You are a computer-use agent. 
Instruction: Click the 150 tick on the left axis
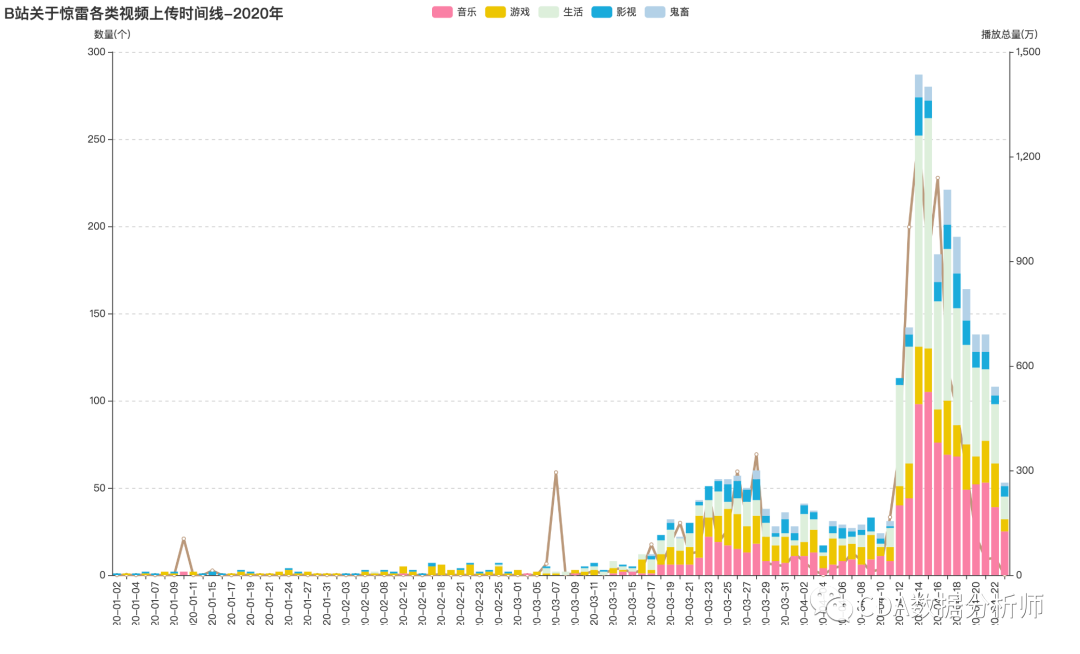point(96,313)
